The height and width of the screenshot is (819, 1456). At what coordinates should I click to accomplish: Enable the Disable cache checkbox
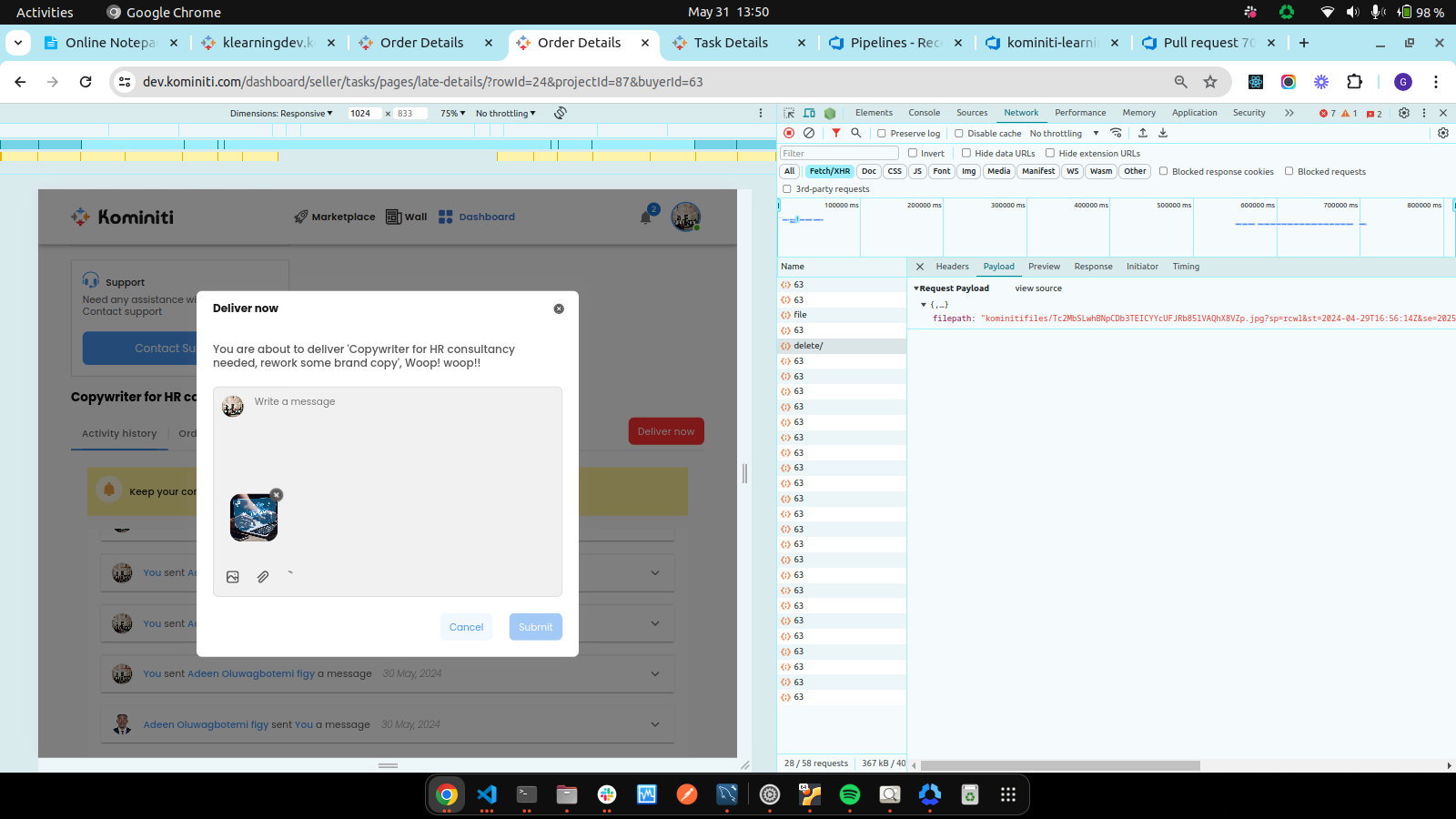click(x=959, y=134)
